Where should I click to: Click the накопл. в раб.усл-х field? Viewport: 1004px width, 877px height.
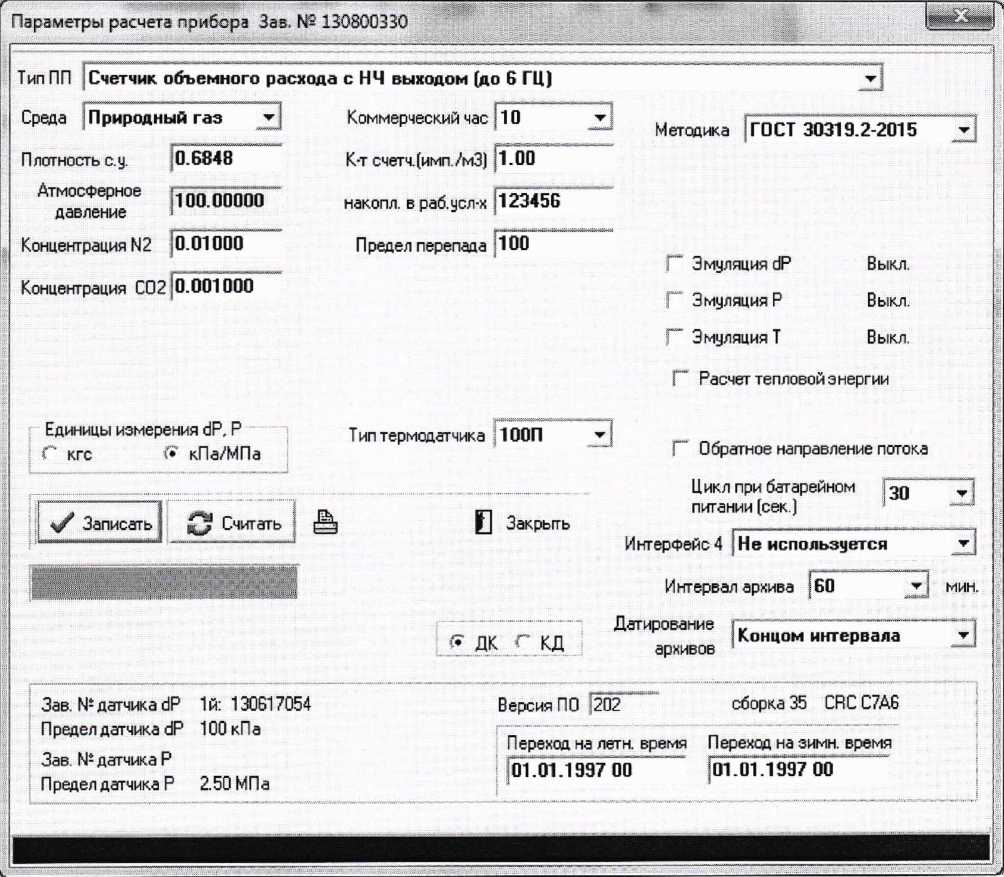click(554, 201)
